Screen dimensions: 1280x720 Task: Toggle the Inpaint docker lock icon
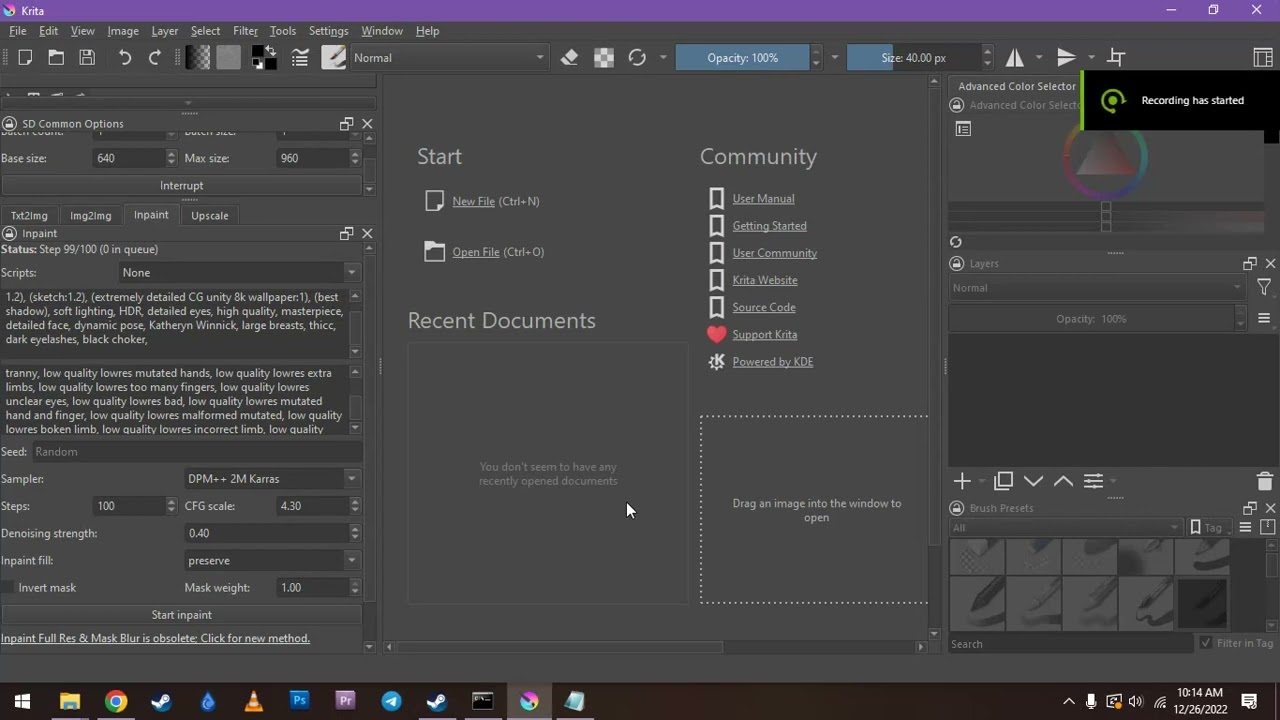tap(10, 234)
